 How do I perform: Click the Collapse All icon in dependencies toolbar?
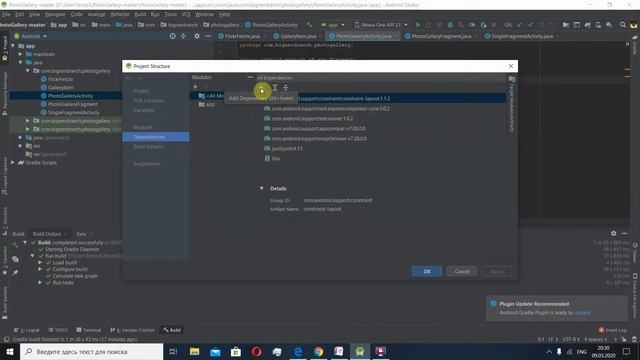pos(286,88)
